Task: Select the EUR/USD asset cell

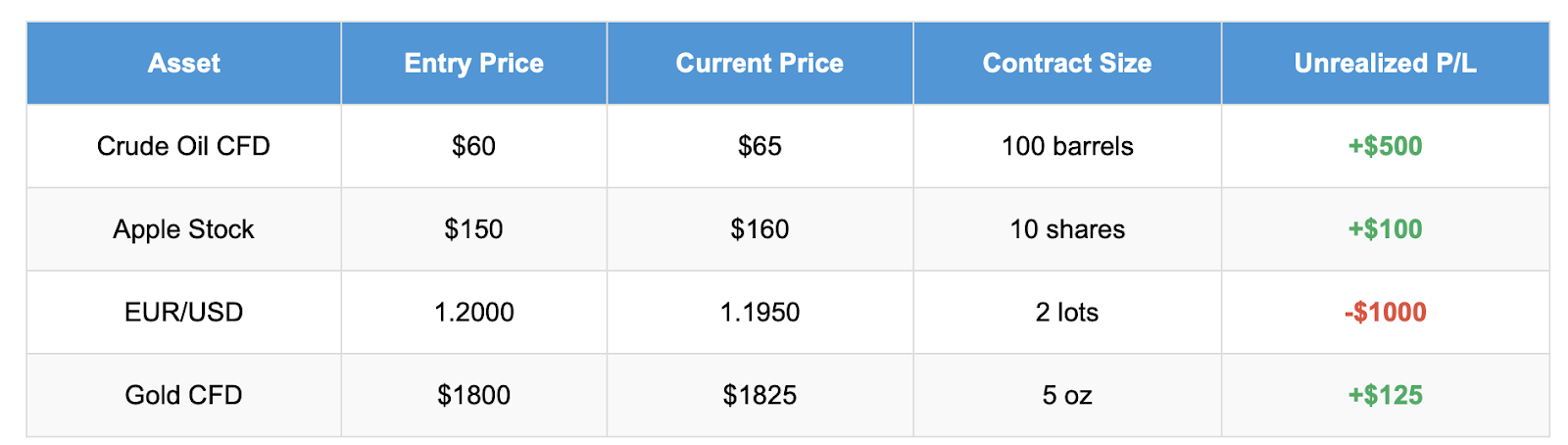Action: [183, 313]
